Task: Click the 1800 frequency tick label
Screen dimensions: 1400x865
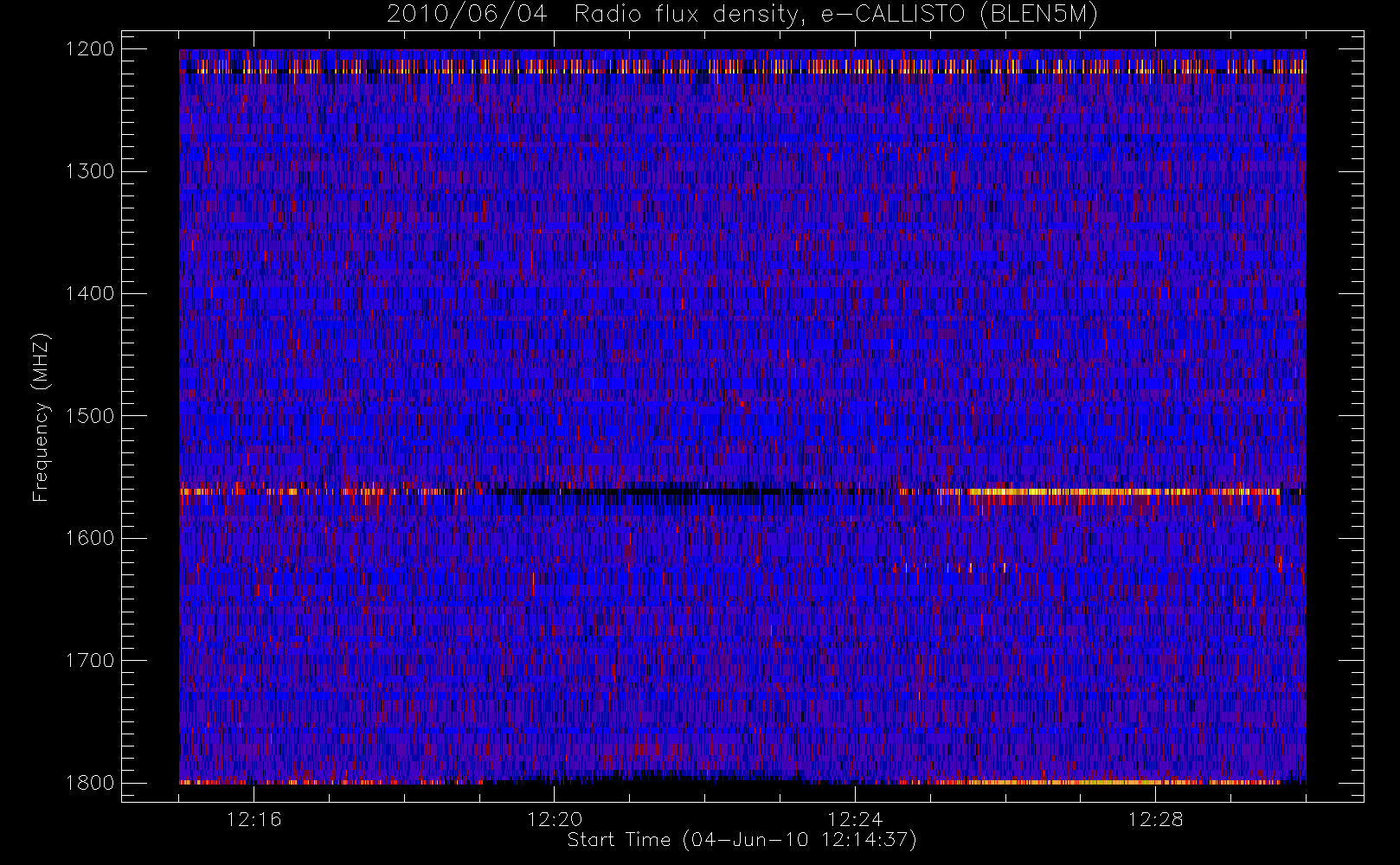Action: point(90,783)
